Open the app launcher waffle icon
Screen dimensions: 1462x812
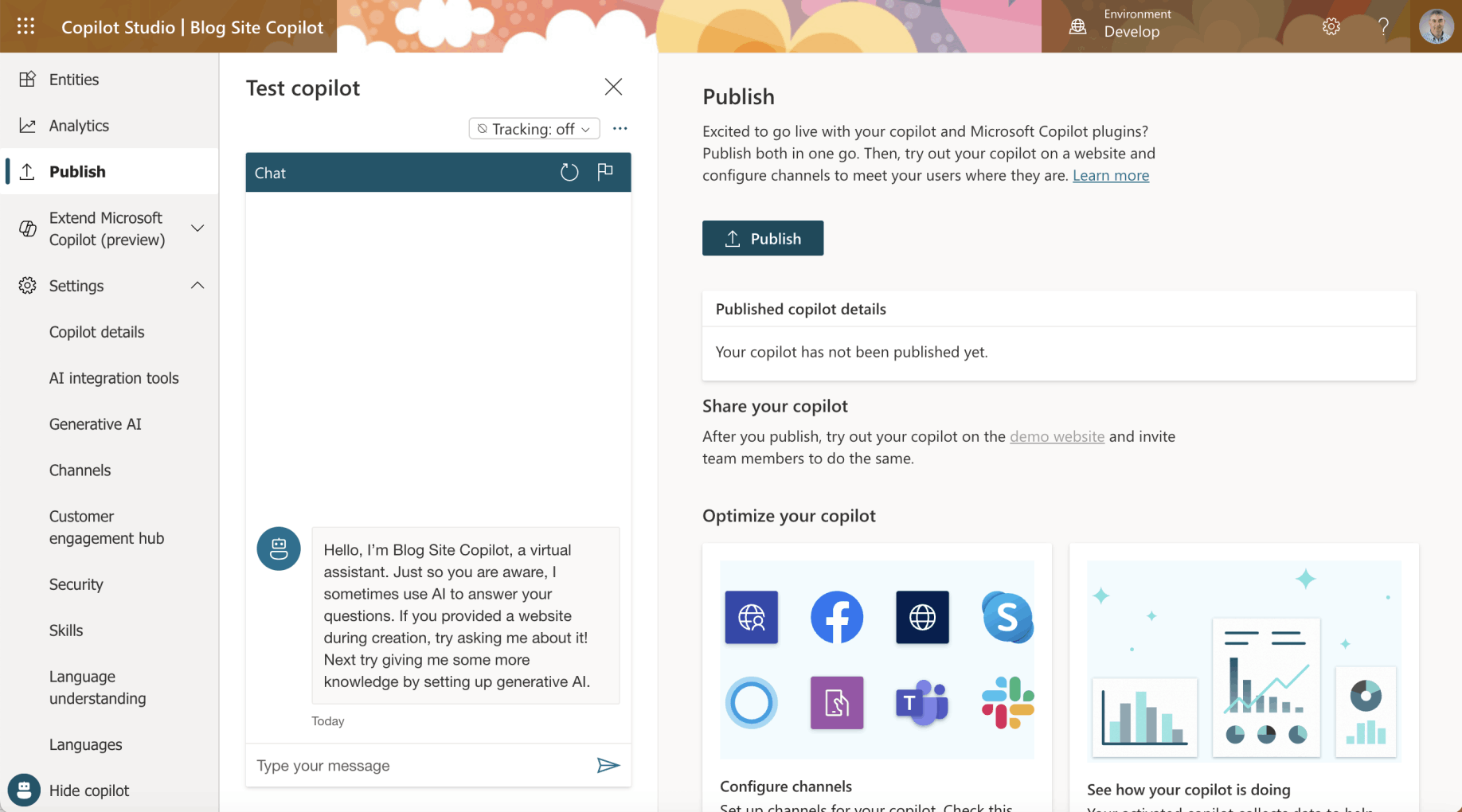point(26,26)
